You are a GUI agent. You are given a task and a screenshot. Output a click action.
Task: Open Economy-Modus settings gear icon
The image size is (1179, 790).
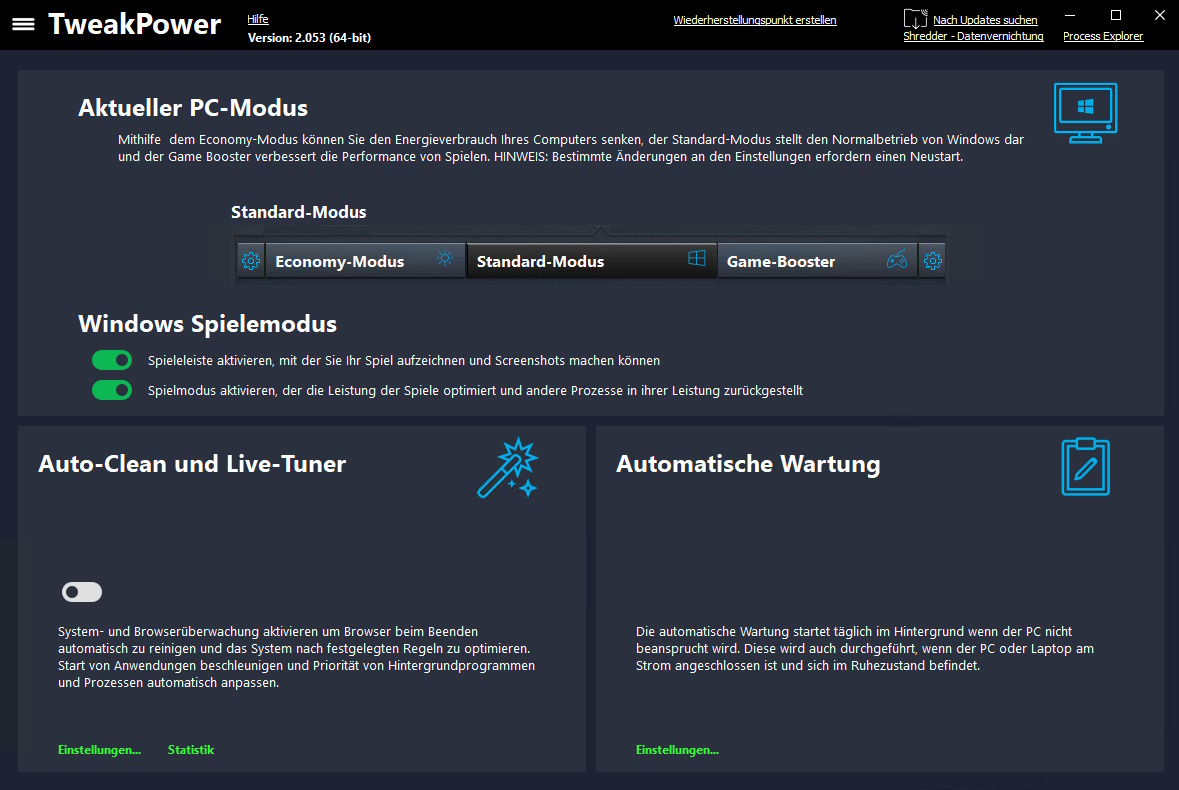tap(251, 262)
